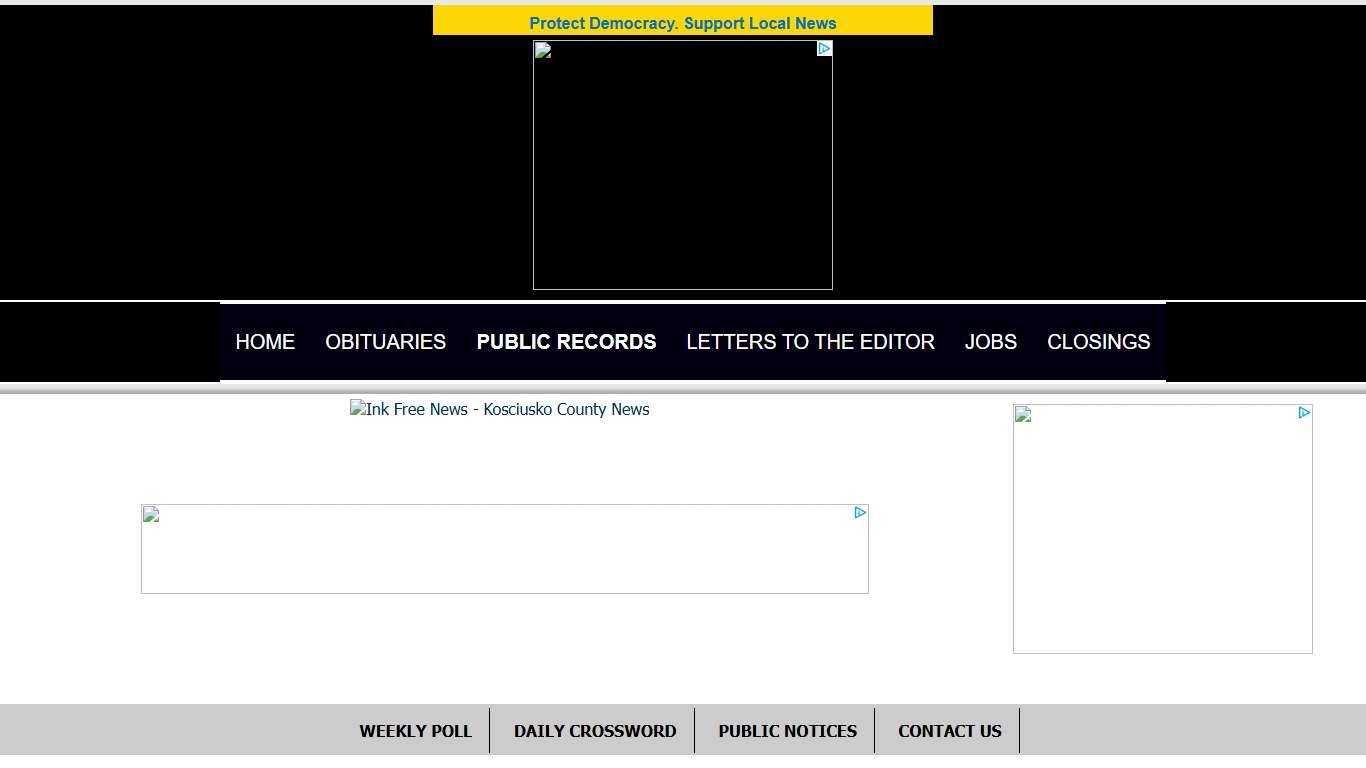
Task: Click the Ink Free News logo image icon
Action: point(357,409)
